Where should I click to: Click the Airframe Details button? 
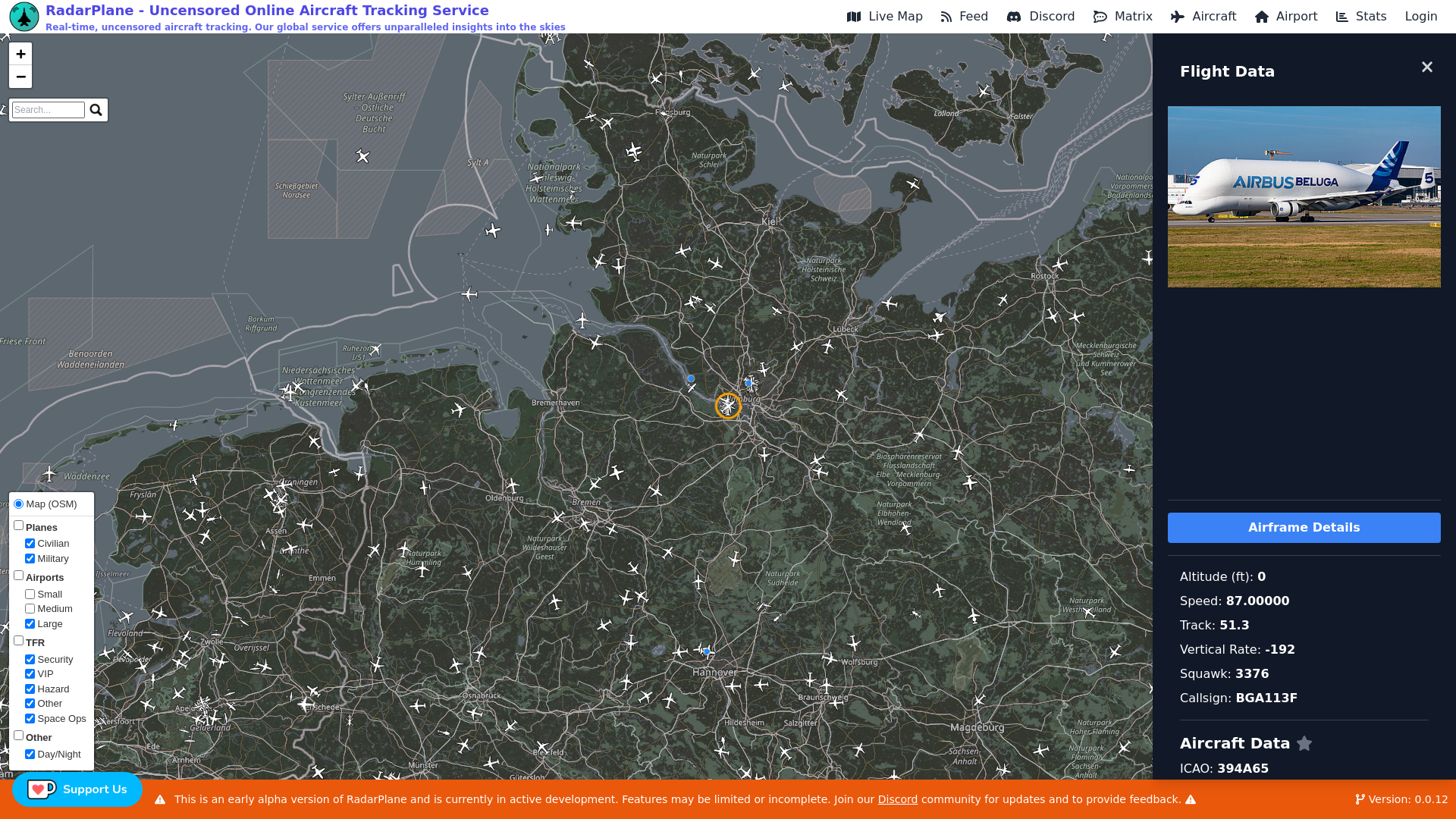point(1304,528)
